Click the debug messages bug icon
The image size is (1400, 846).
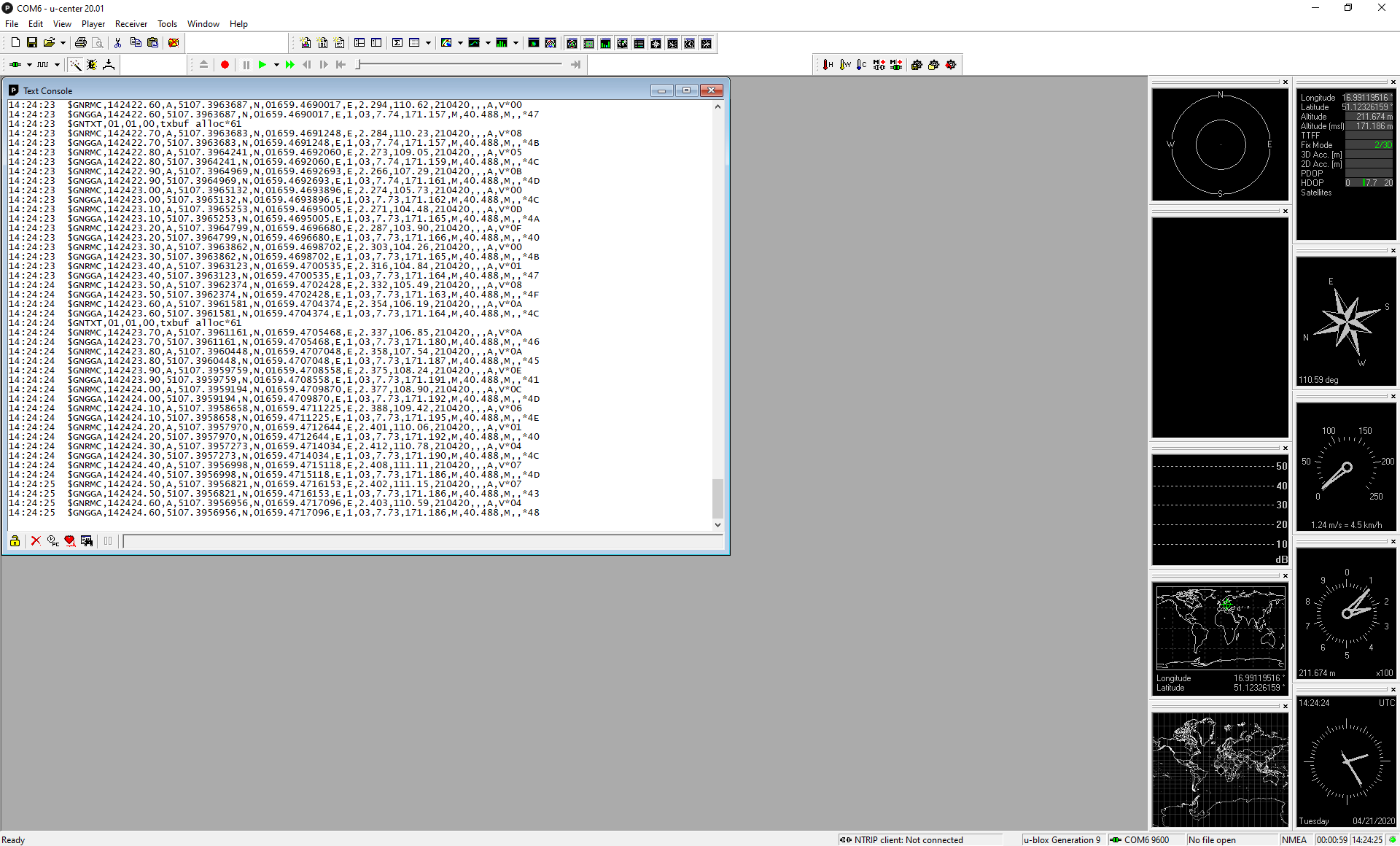coord(92,65)
